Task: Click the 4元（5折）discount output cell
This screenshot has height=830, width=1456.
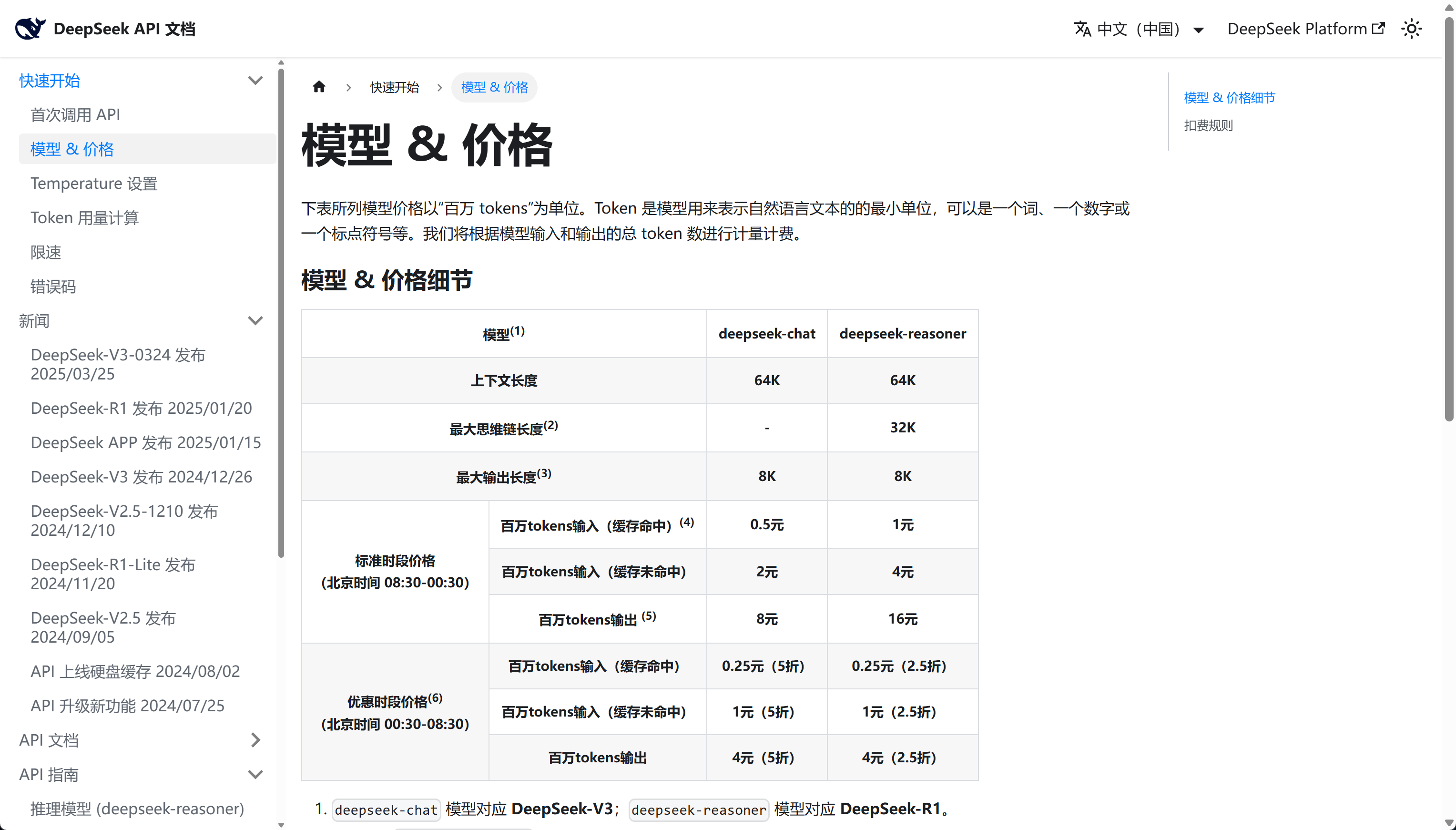Action: tap(766, 758)
